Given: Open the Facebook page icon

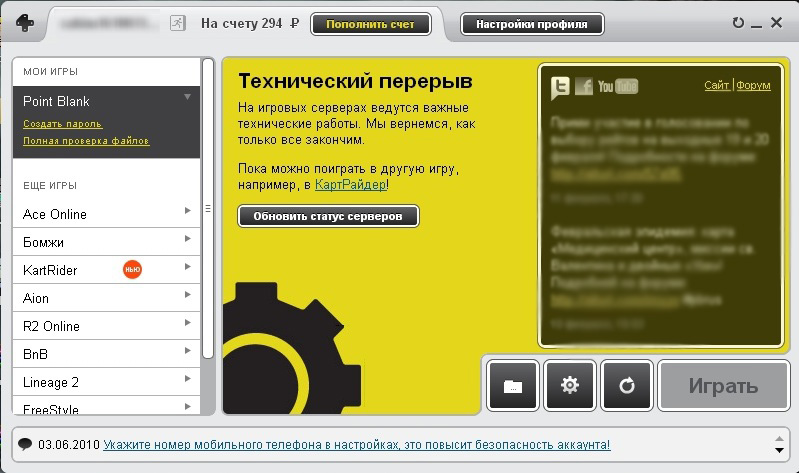Looking at the screenshot, I should (584, 87).
